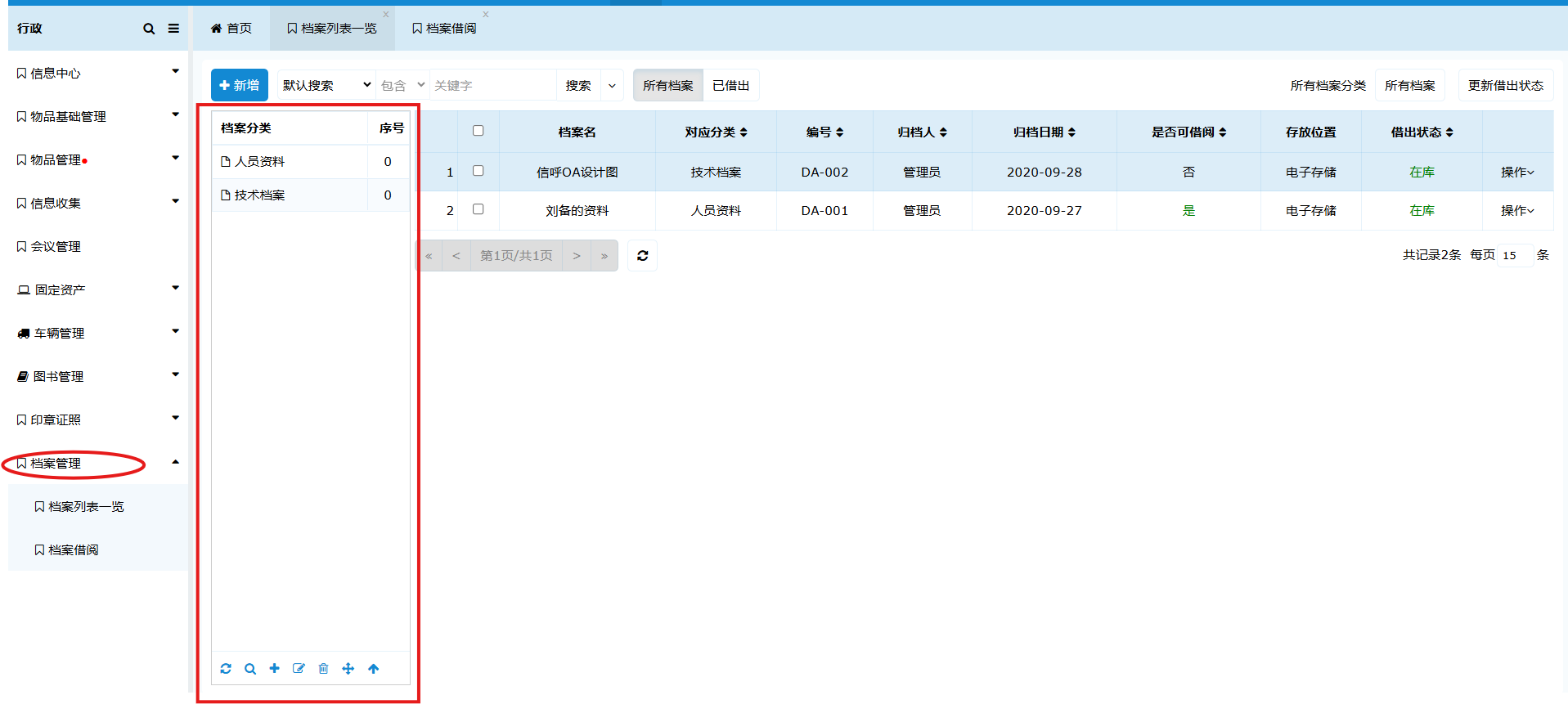Open the sidebar hamburger menu icon
1568x704 pixels.
coord(173,29)
